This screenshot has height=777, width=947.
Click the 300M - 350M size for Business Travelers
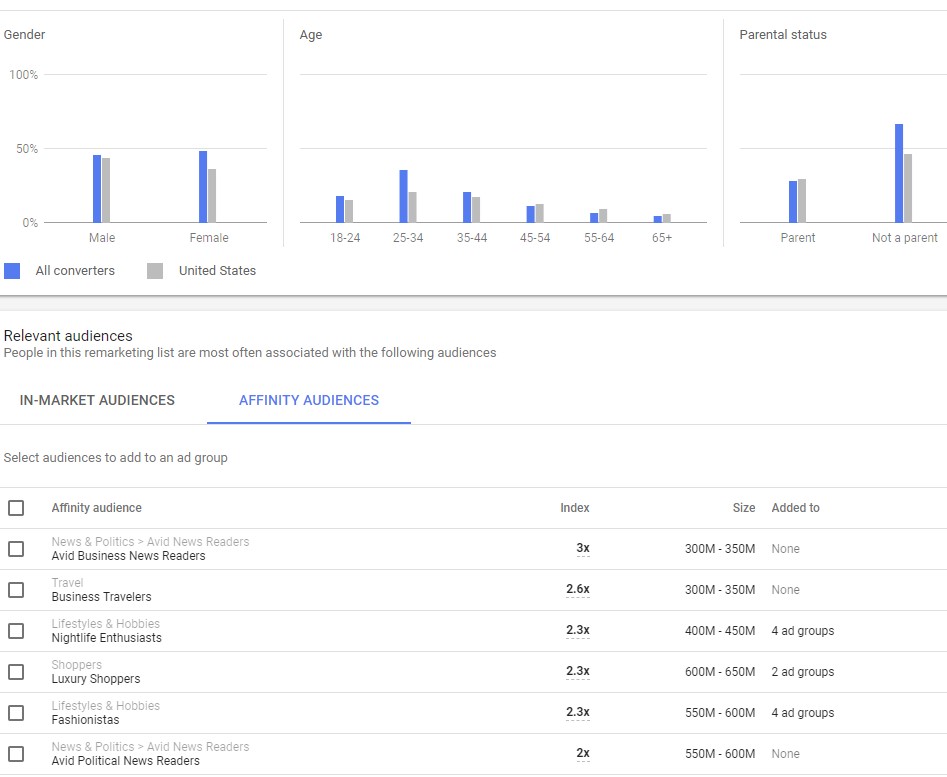coord(720,590)
